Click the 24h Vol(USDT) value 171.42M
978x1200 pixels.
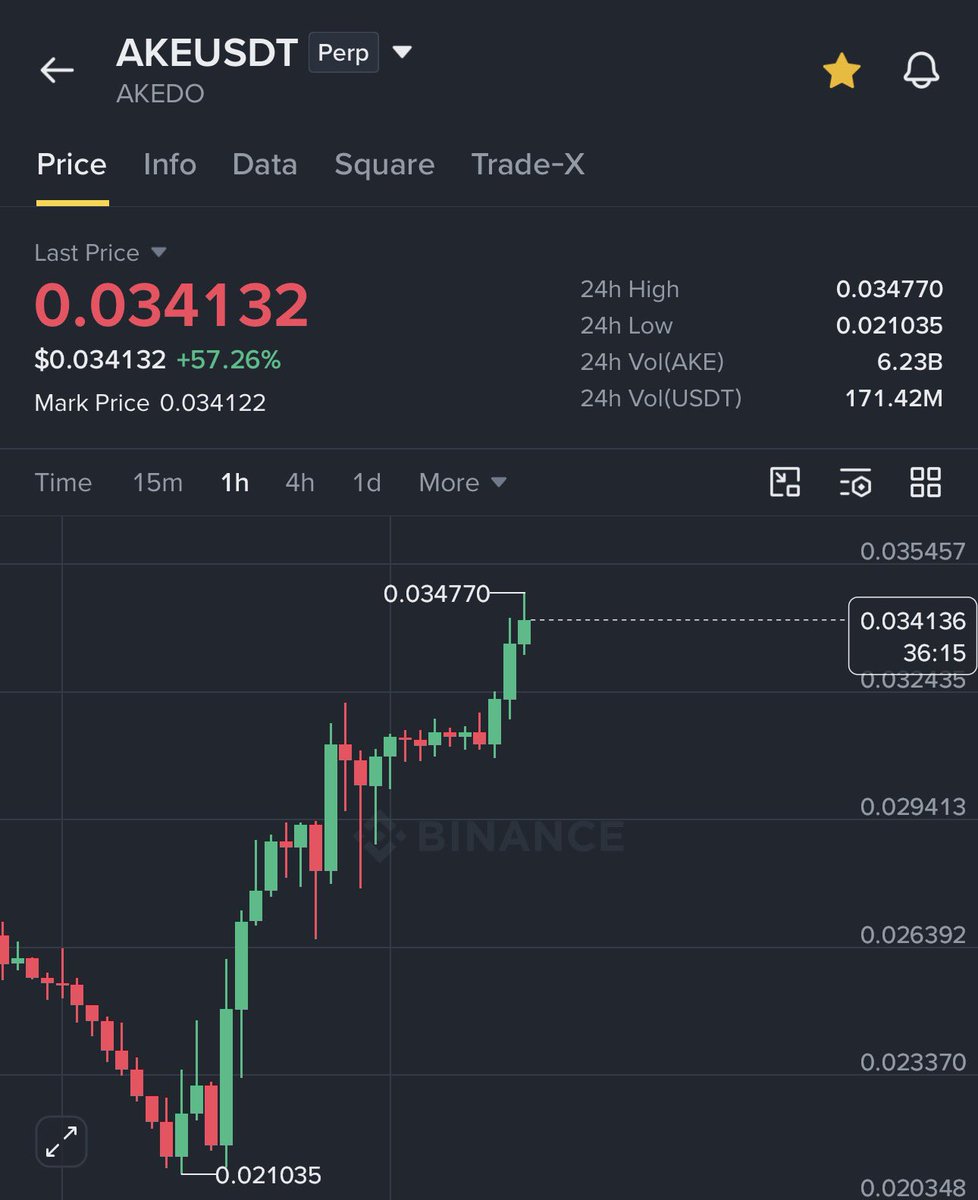(894, 398)
